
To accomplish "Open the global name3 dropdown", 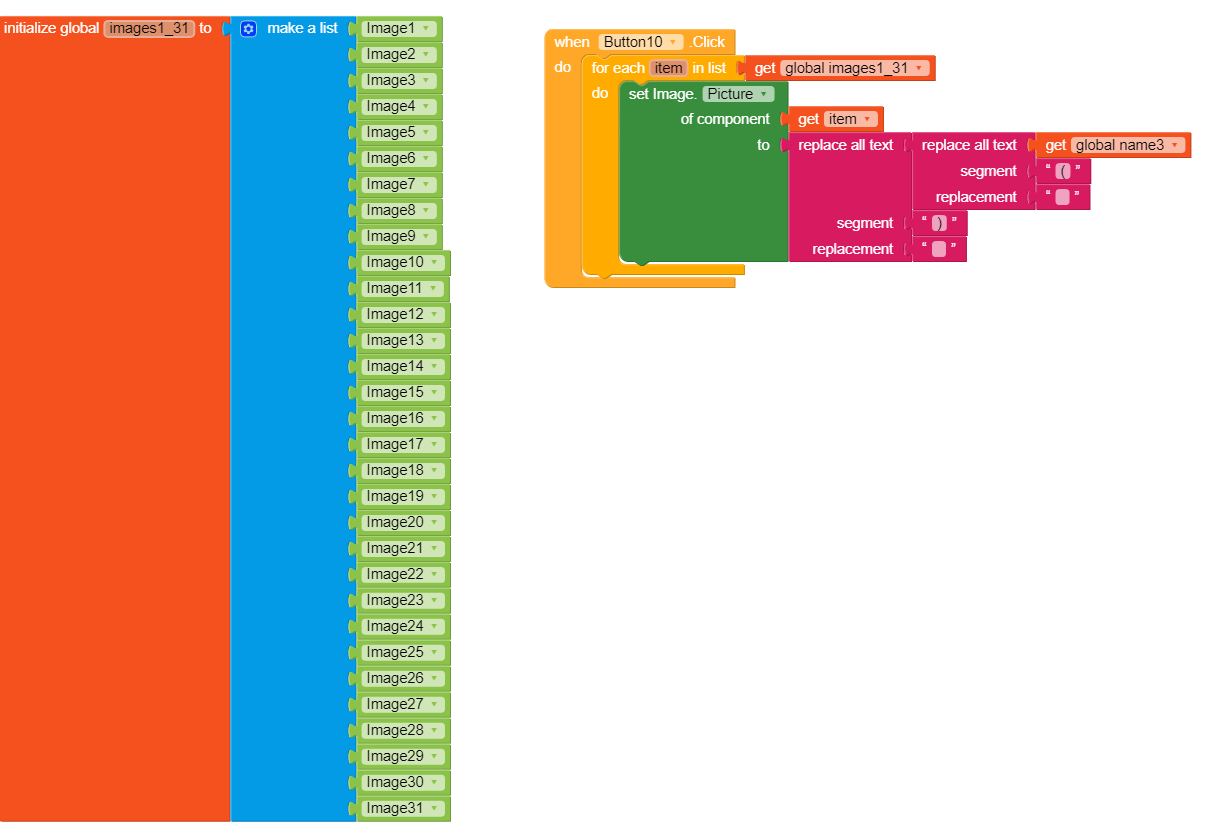I will (1175, 144).
